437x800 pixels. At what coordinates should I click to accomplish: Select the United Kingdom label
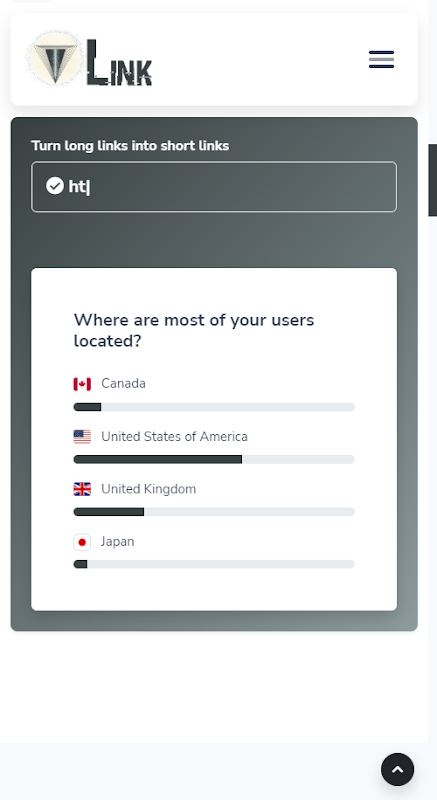pyautogui.click(x=148, y=489)
